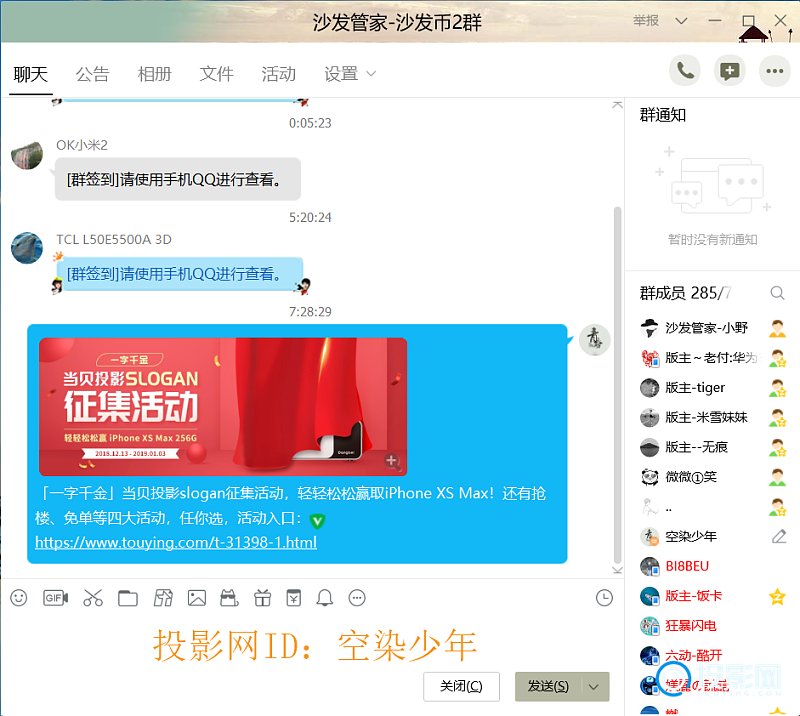The width and height of the screenshot is (800, 716).
Task: Click the scroll-down arrow of the chat
Action: tap(617, 570)
